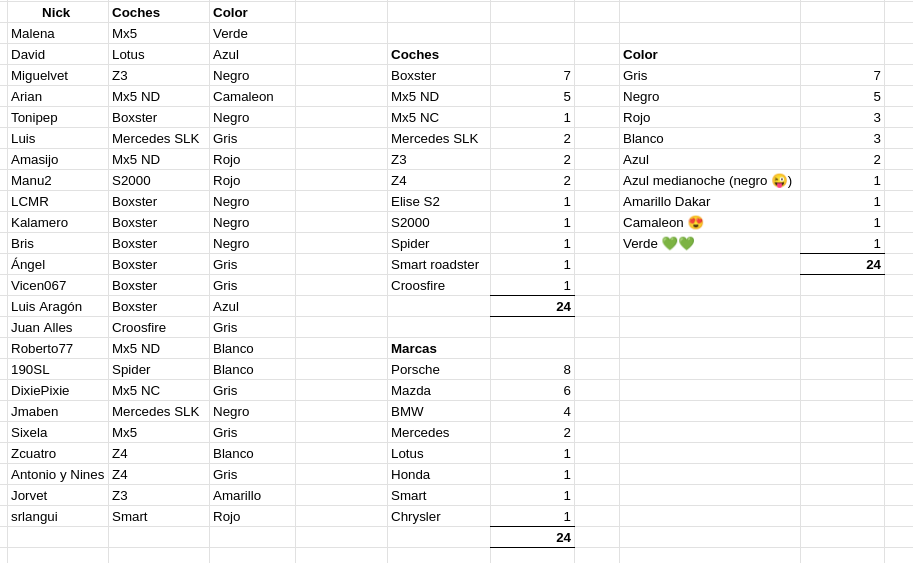Select the Porsche brand cell
Screen dimensions: 913x563
pyautogui.click(x=439, y=369)
